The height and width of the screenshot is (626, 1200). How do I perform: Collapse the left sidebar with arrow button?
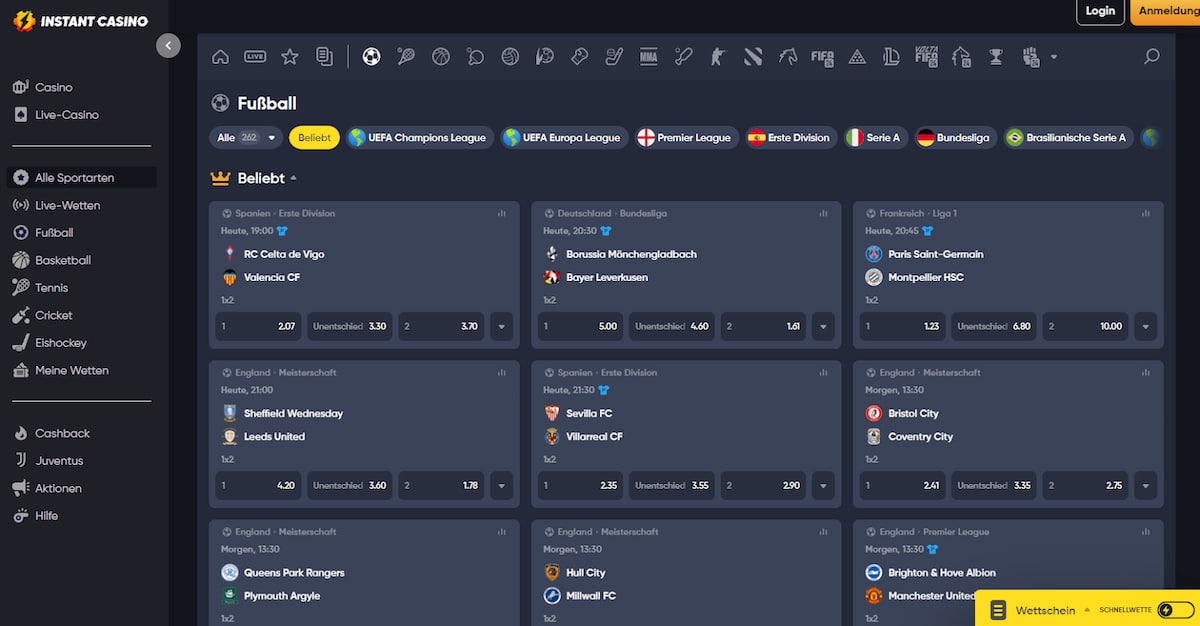168,45
